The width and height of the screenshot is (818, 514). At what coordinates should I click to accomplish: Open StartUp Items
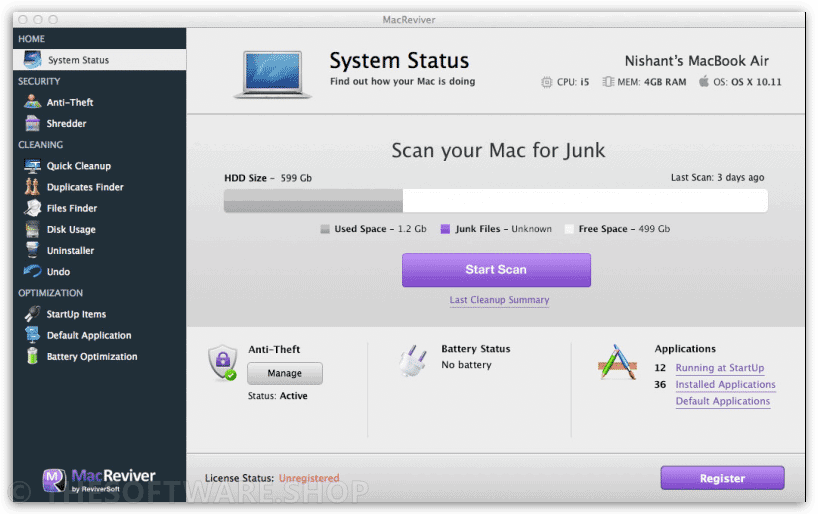99,314
